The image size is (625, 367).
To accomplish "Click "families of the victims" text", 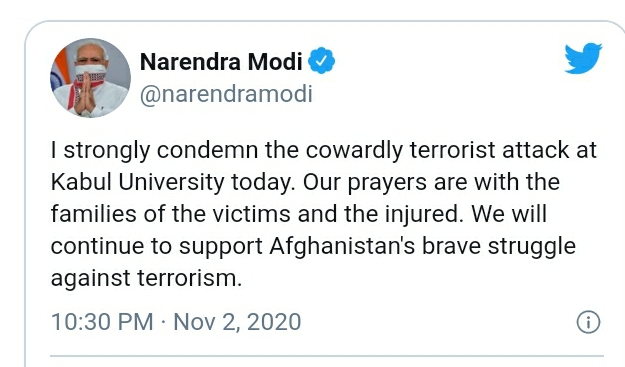I will tap(171, 214).
